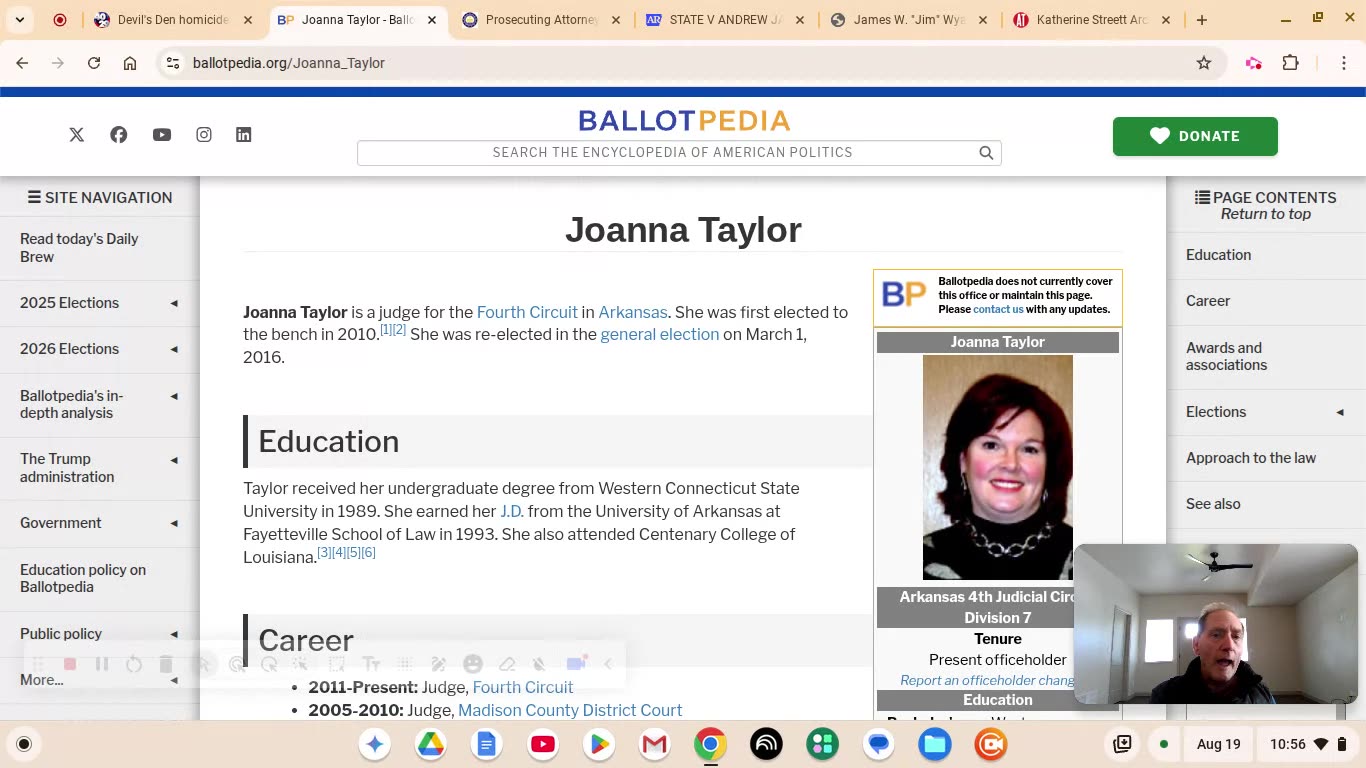Open the Arkansas link
The width and height of the screenshot is (1366, 768).
[x=632, y=312]
